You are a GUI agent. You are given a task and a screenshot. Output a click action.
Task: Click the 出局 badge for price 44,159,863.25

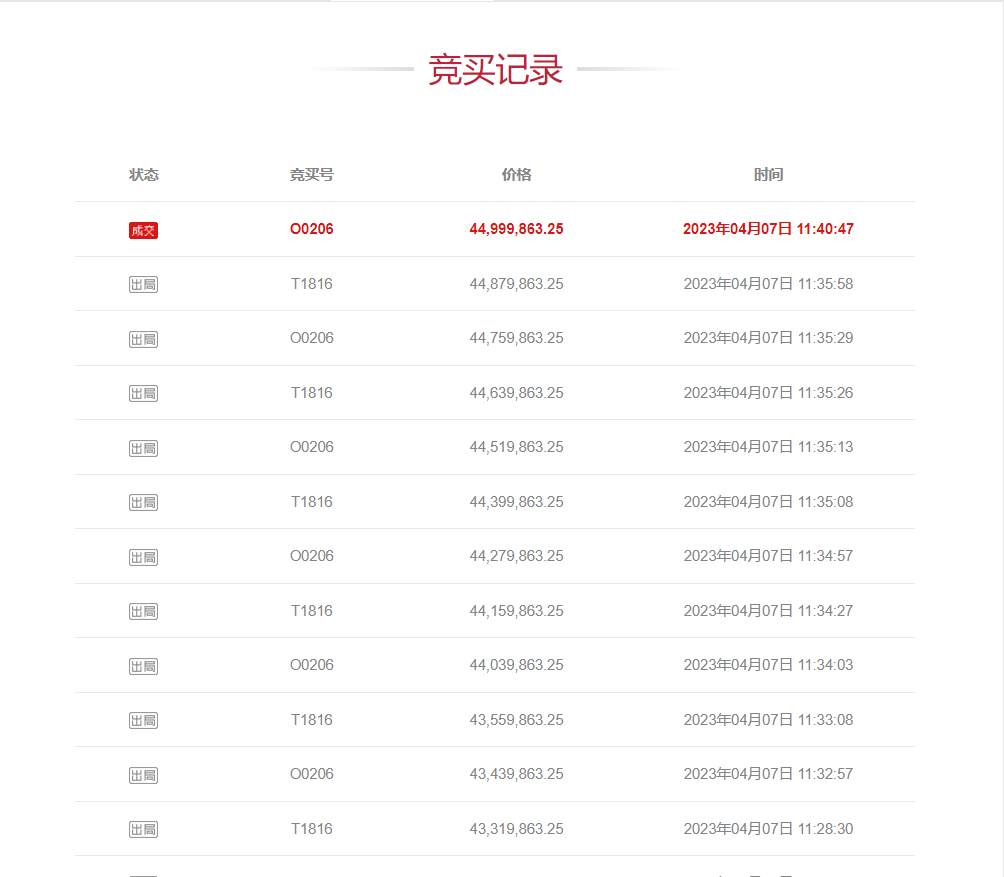point(143,611)
